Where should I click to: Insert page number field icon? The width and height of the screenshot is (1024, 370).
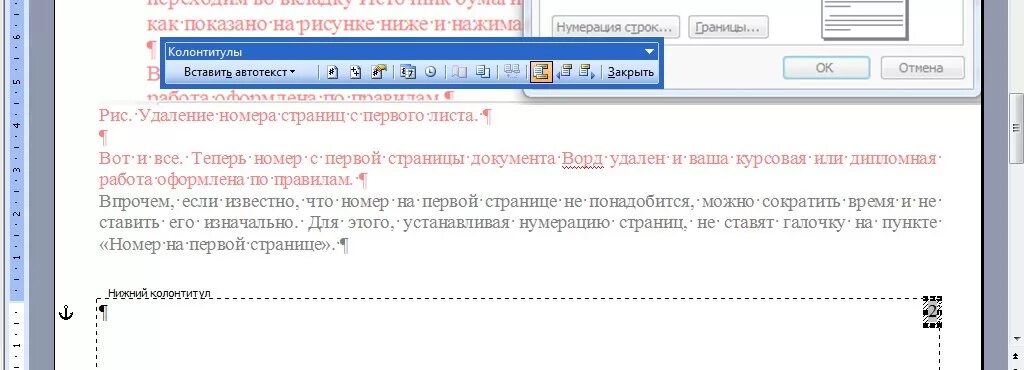(x=332, y=72)
